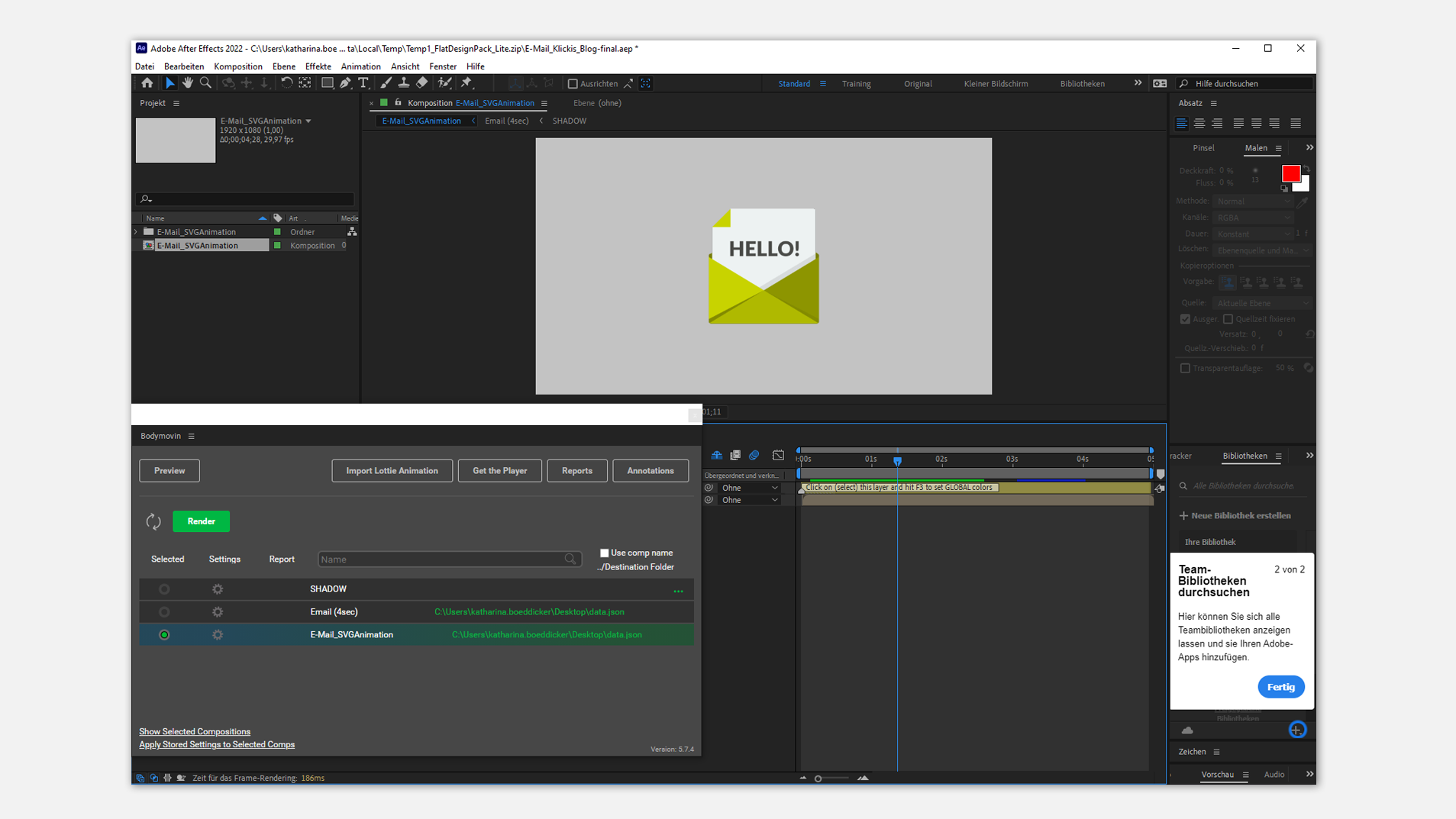Click the add library plus icon

click(1296, 730)
